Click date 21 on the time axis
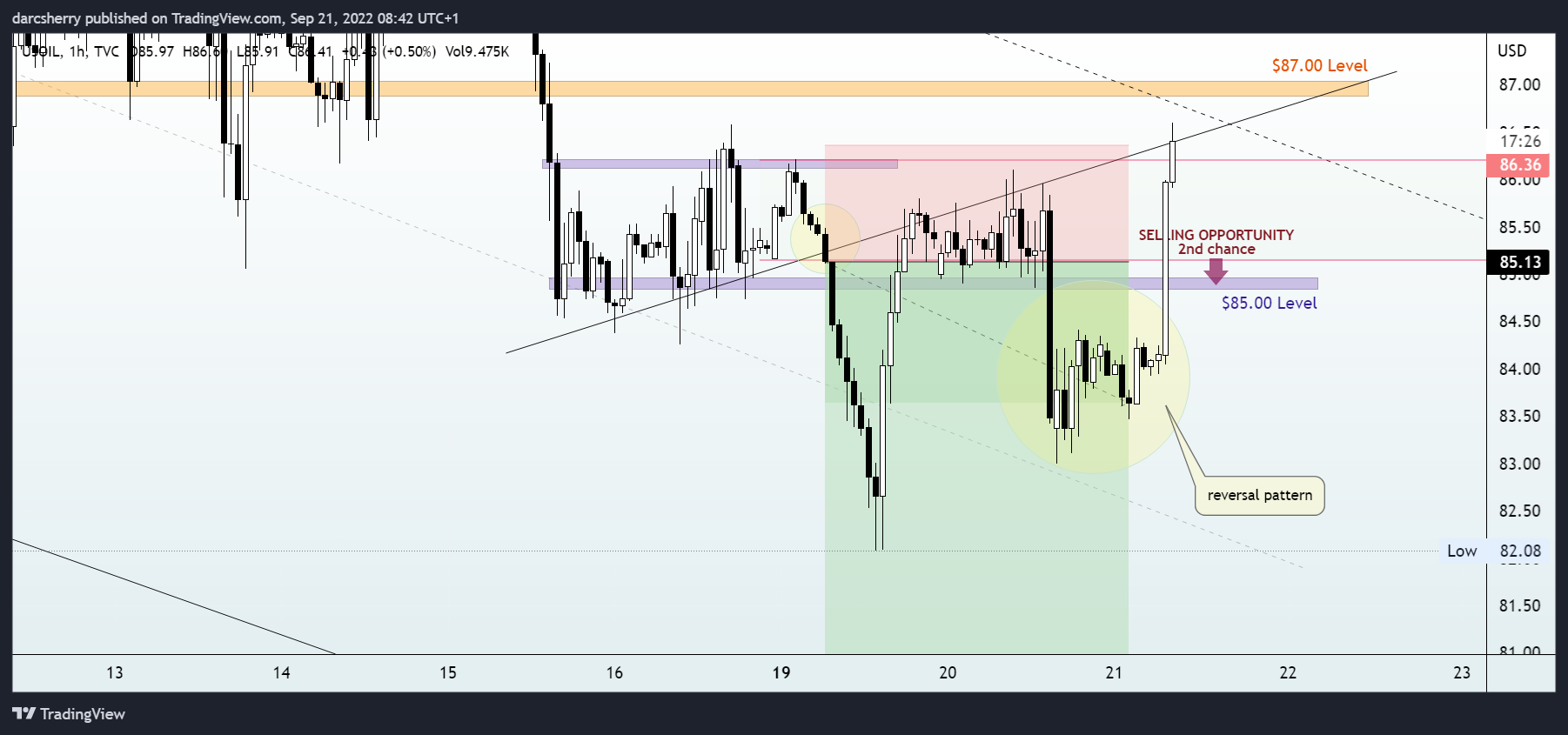Image resolution: width=1568 pixels, height=735 pixels. pyautogui.click(x=1114, y=673)
